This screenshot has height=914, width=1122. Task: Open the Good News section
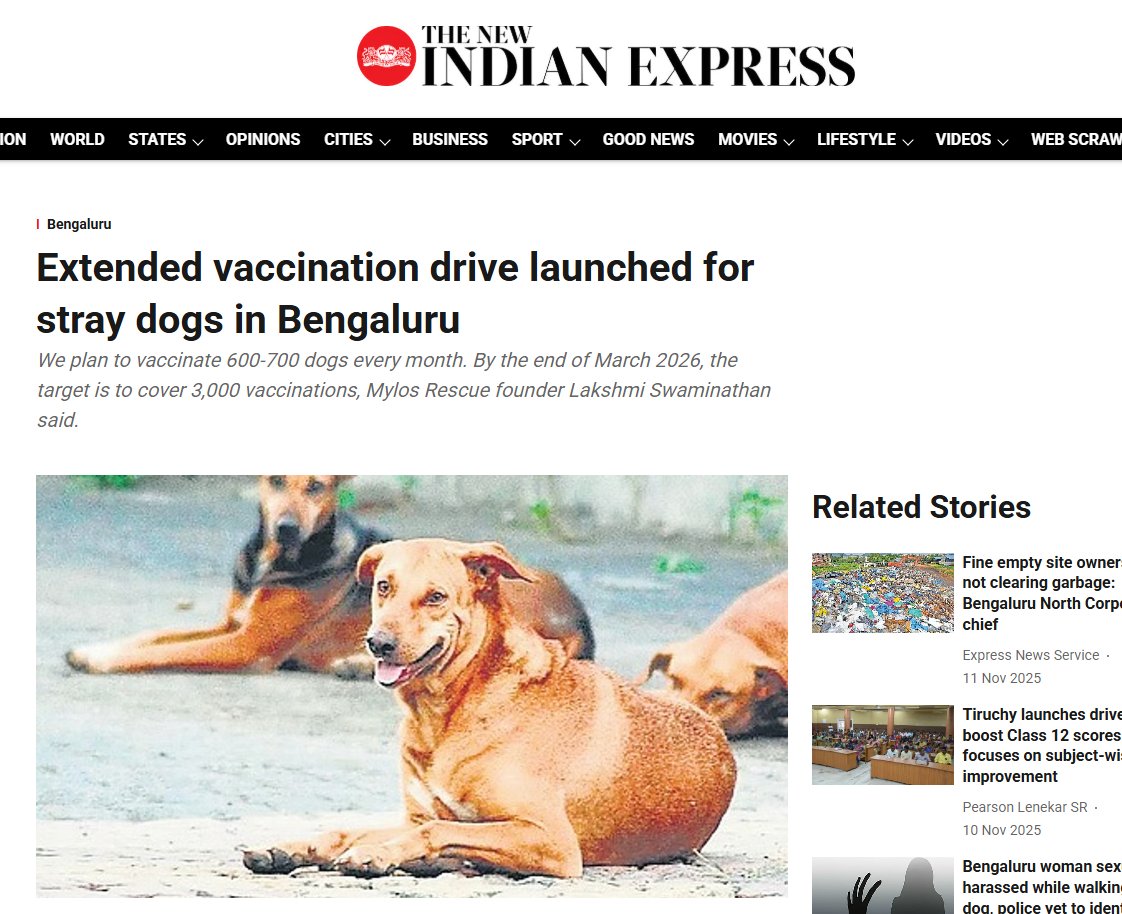pos(648,140)
